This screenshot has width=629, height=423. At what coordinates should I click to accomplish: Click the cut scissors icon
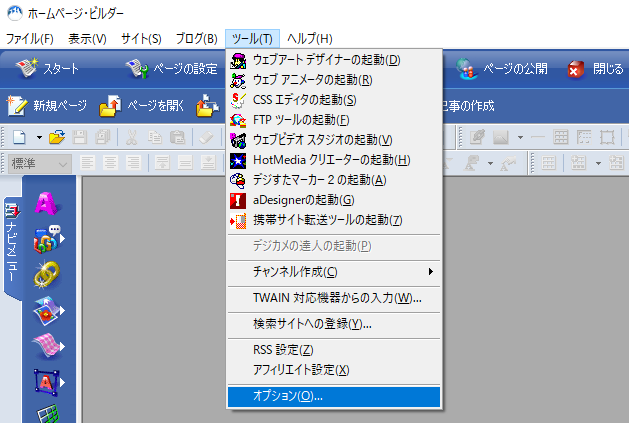[x=131, y=137]
